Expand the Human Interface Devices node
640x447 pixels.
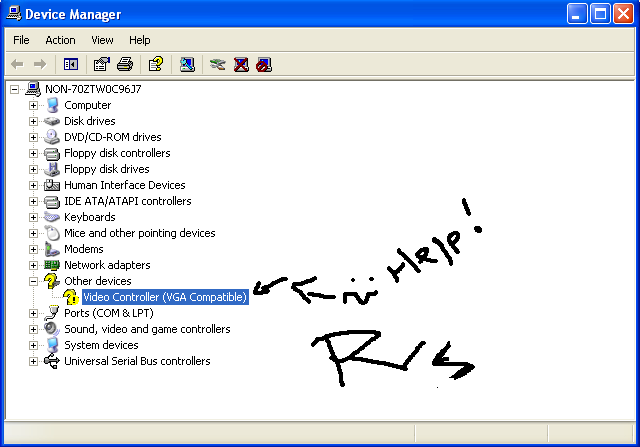click(33, 185)
